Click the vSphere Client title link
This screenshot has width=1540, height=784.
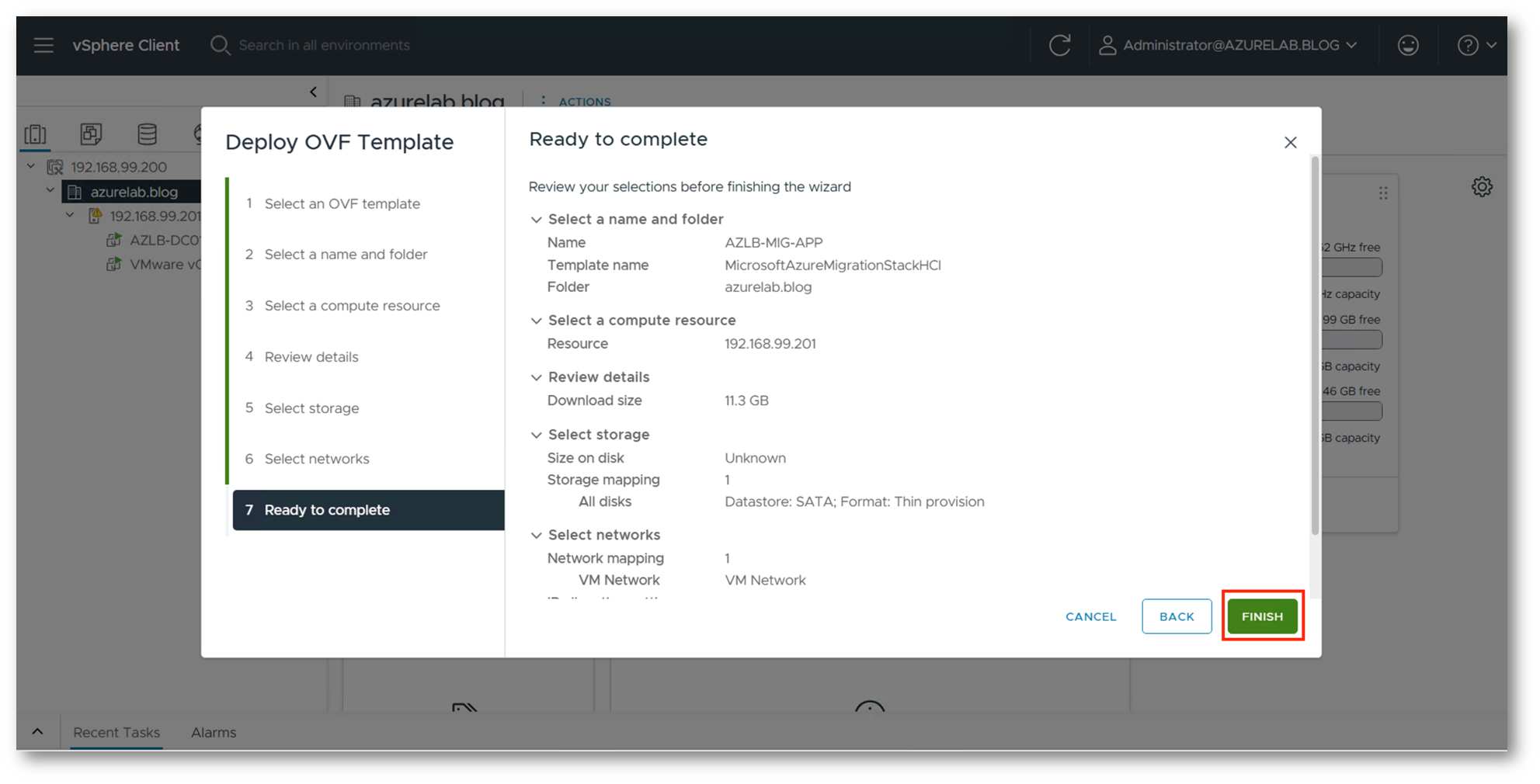coord(126,45)
